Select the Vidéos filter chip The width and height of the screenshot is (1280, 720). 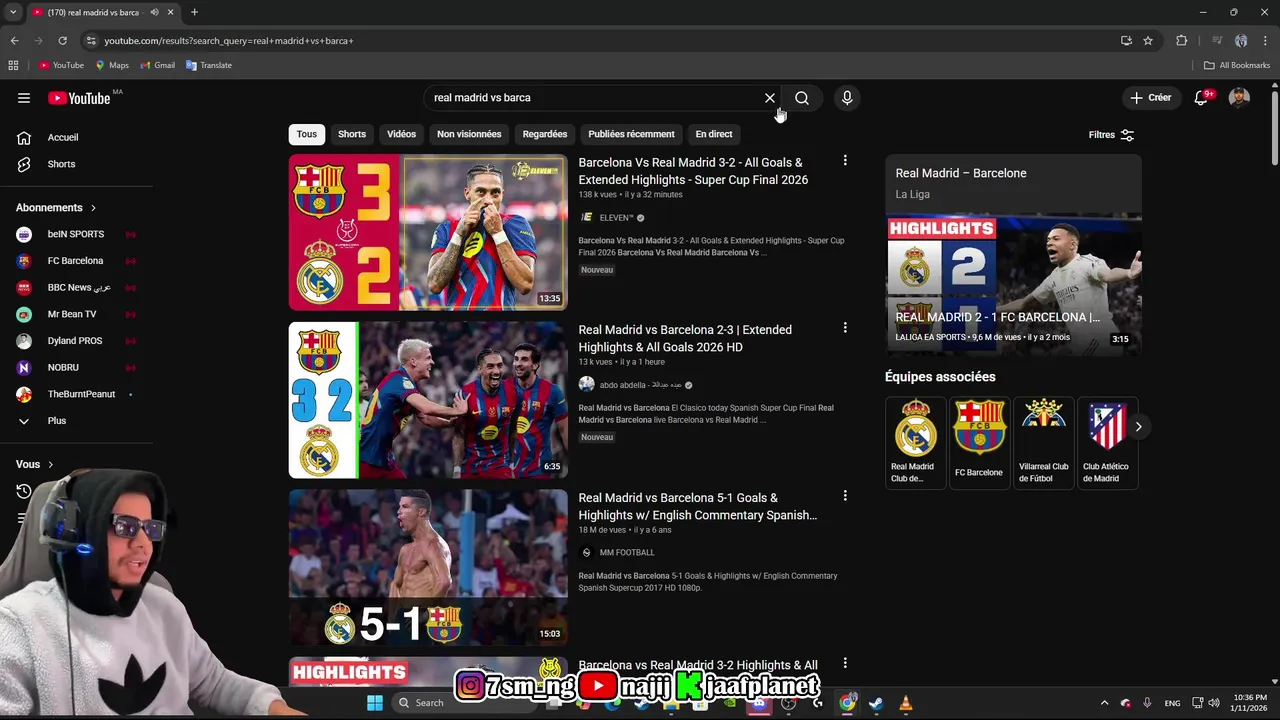(401, 134)
